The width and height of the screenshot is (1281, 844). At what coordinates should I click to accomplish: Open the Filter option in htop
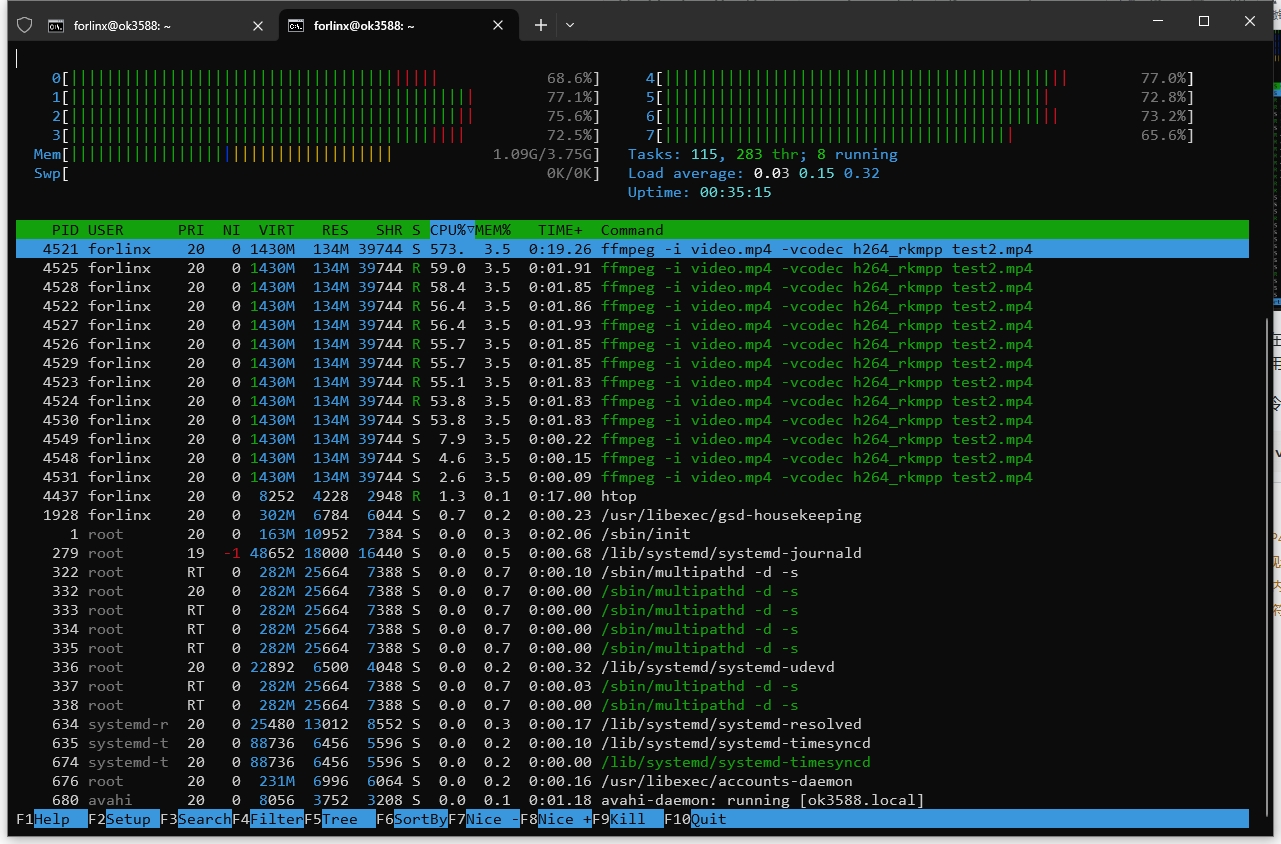click(x=276, y=819)
